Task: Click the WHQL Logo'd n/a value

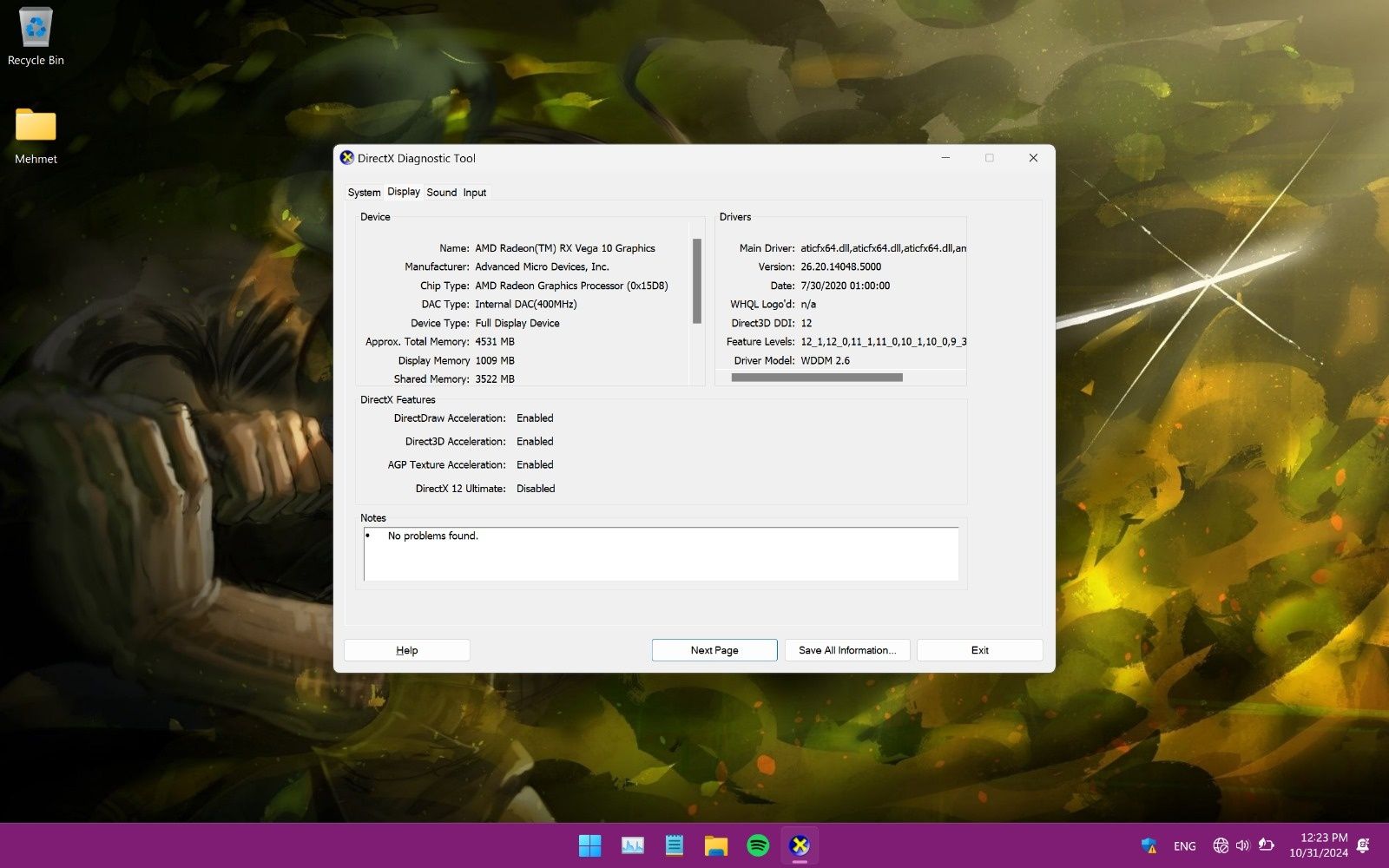Action: [808, 305]
